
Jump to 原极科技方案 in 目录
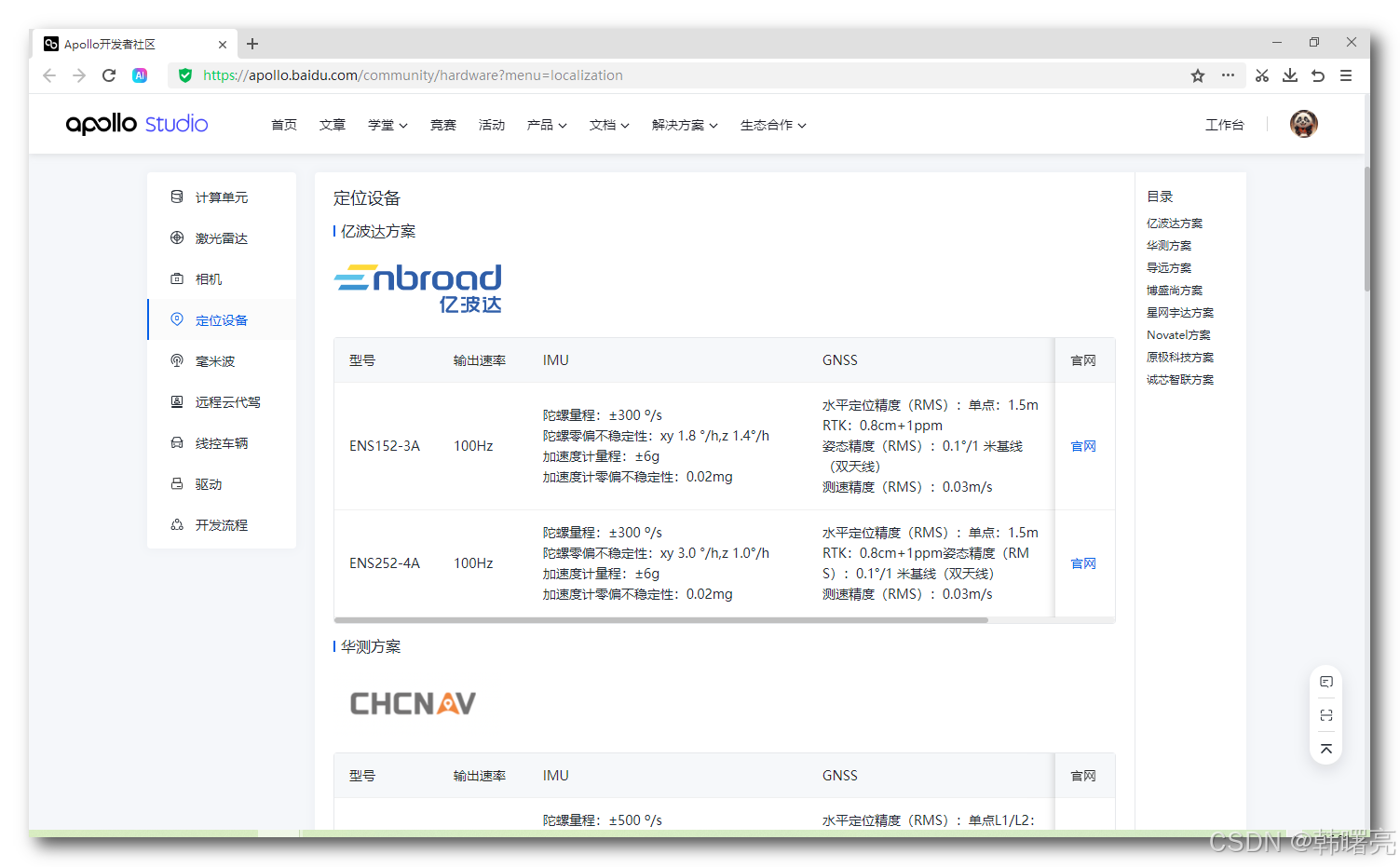[1180, 358]
